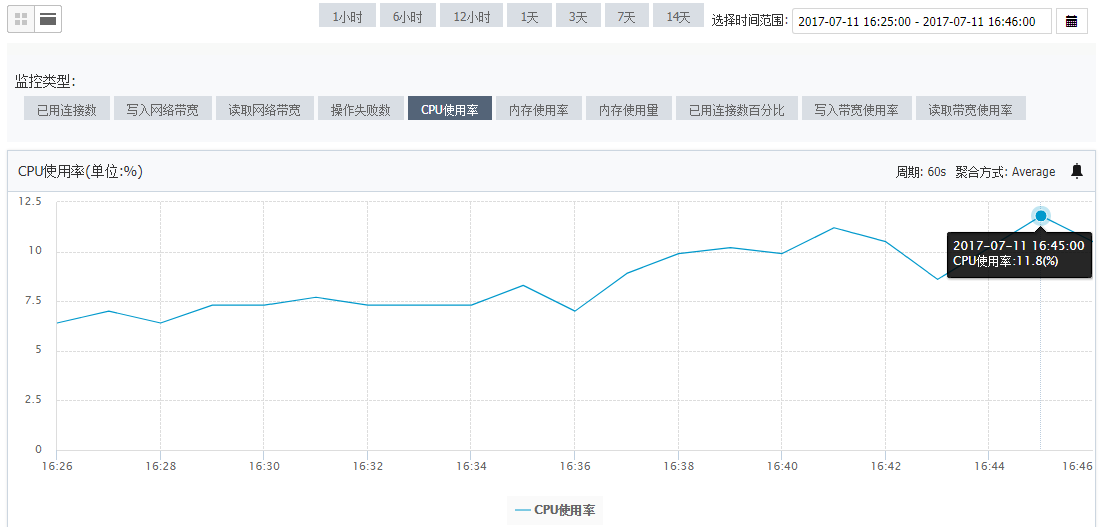Open the 内存使用量 monitoring tab
This screenshot has height=527, width=1110.
(x=629, y=110)
